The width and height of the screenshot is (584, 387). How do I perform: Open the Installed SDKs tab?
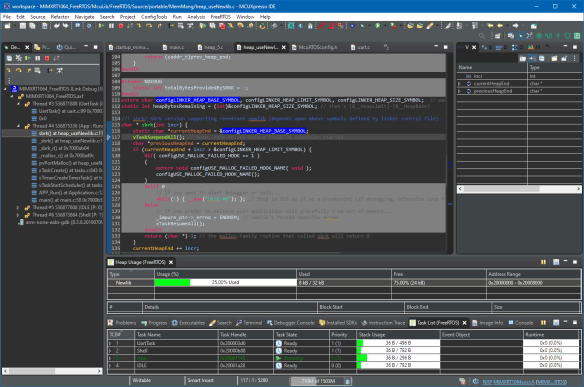338,323
